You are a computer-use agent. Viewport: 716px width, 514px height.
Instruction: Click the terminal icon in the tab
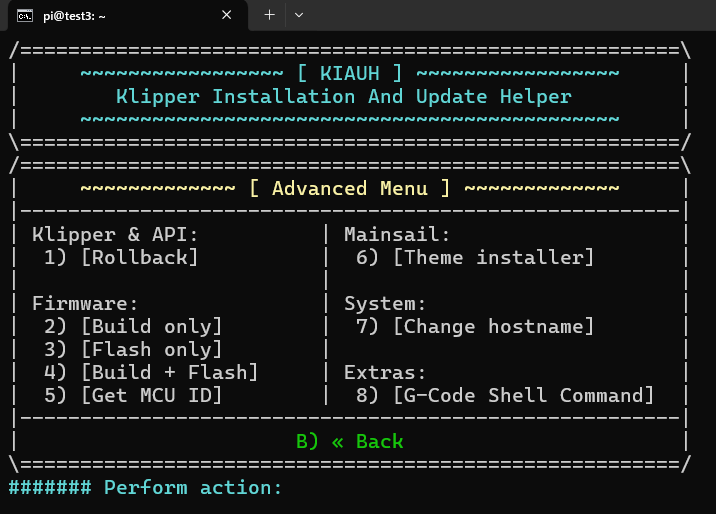coord(28,15)
